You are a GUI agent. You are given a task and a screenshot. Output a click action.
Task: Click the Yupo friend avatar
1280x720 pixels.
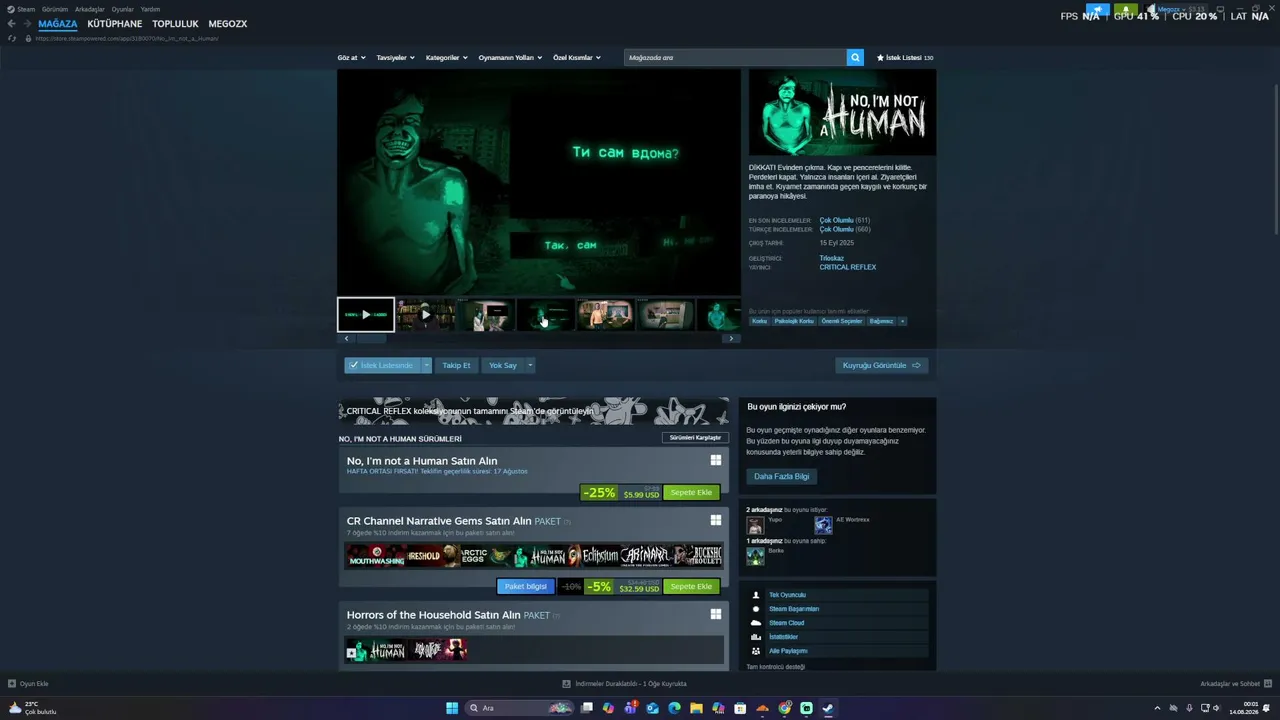click(x=755, y=525)
